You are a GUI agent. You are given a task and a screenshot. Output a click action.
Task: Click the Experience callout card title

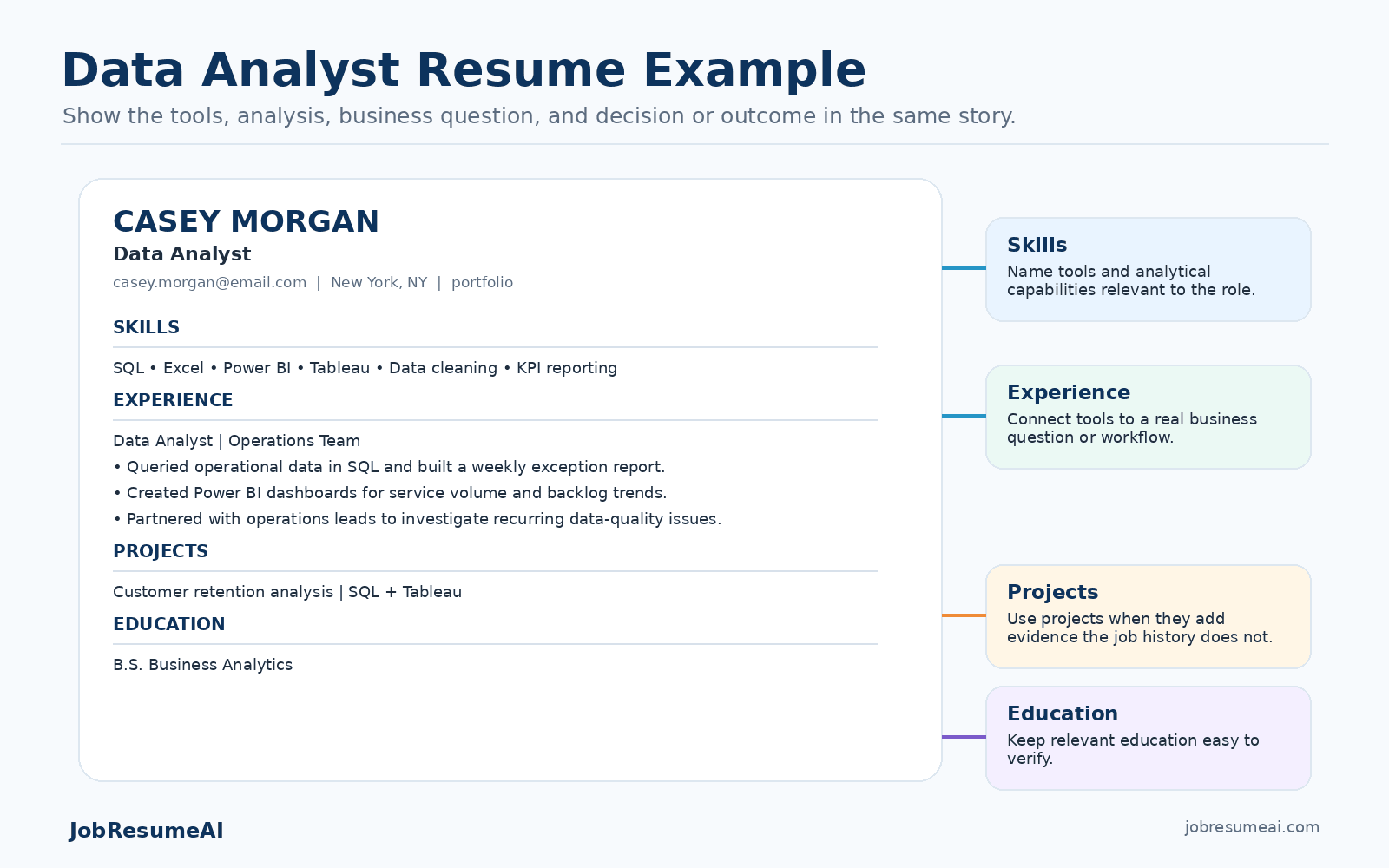pos(1068,392)
